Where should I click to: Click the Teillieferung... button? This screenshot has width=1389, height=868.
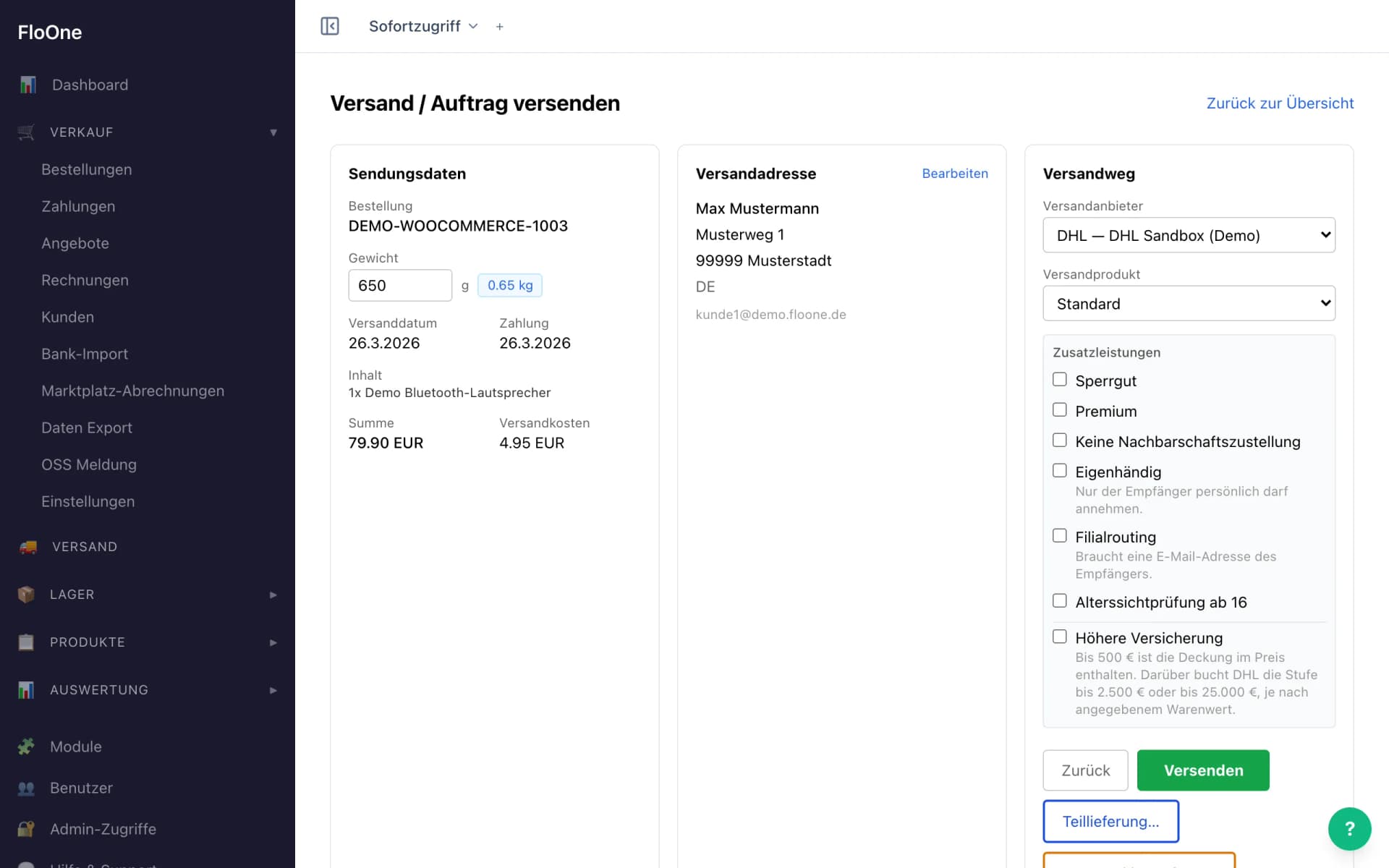pyautogui.click(x=1110, y=822)
